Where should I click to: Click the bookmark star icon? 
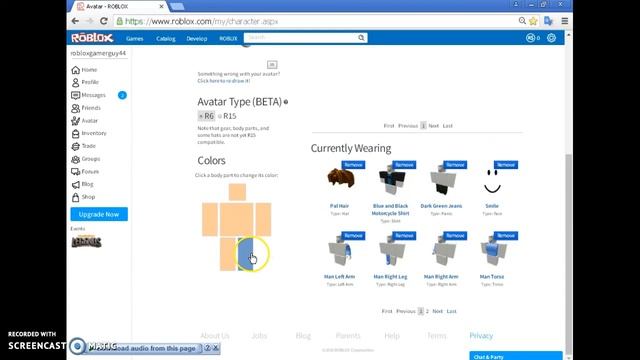(533, 21)
